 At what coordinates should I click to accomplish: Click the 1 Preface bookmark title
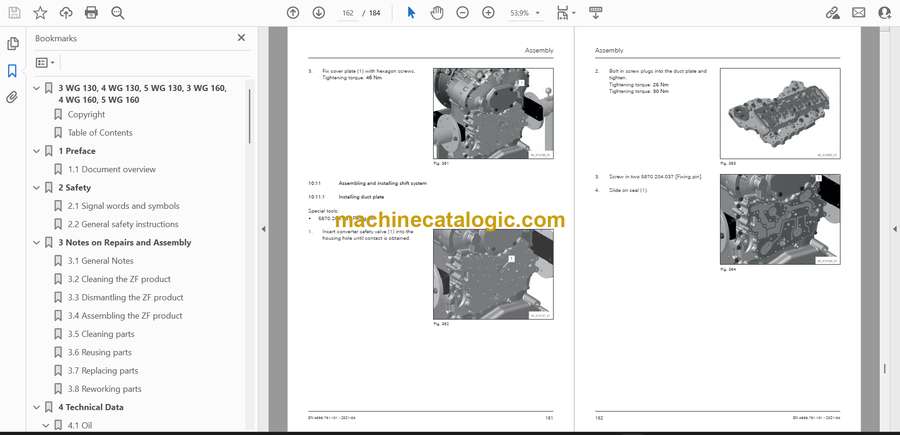click(x=77, y=151)
